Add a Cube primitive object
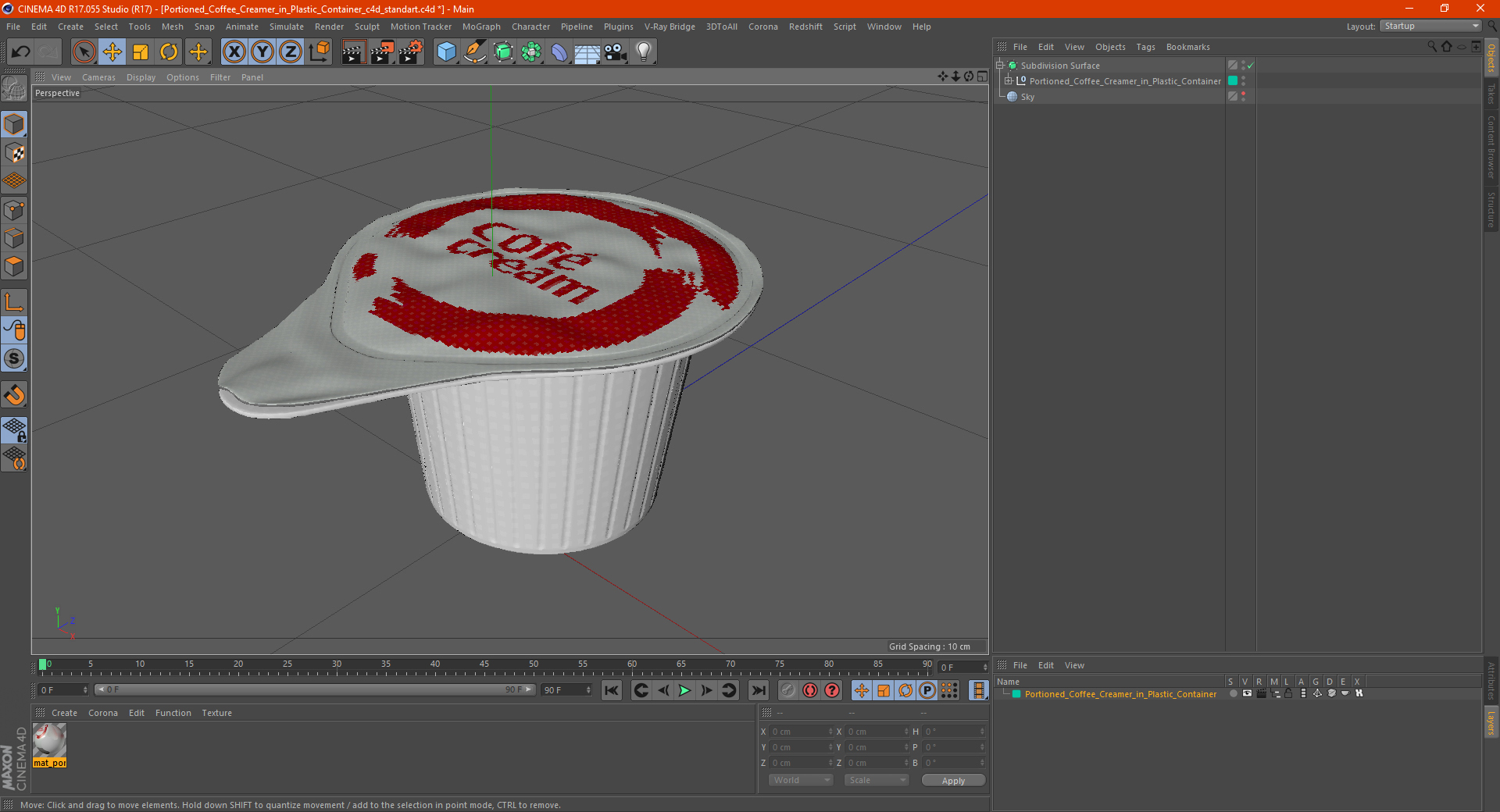Screen dimensions: 1500x812 tap(446, 52)
